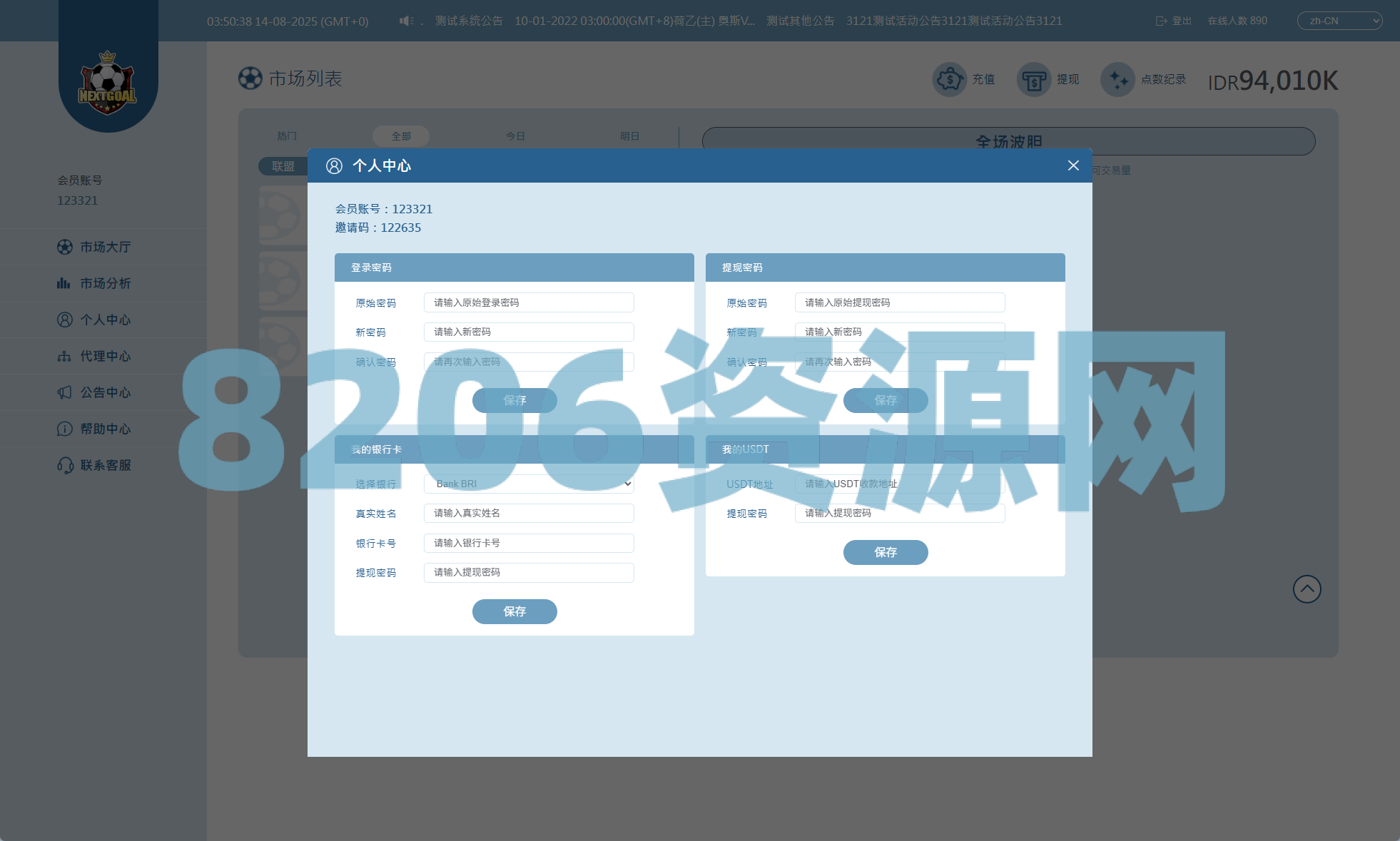Click the IDR94,010K balance

1273,81
